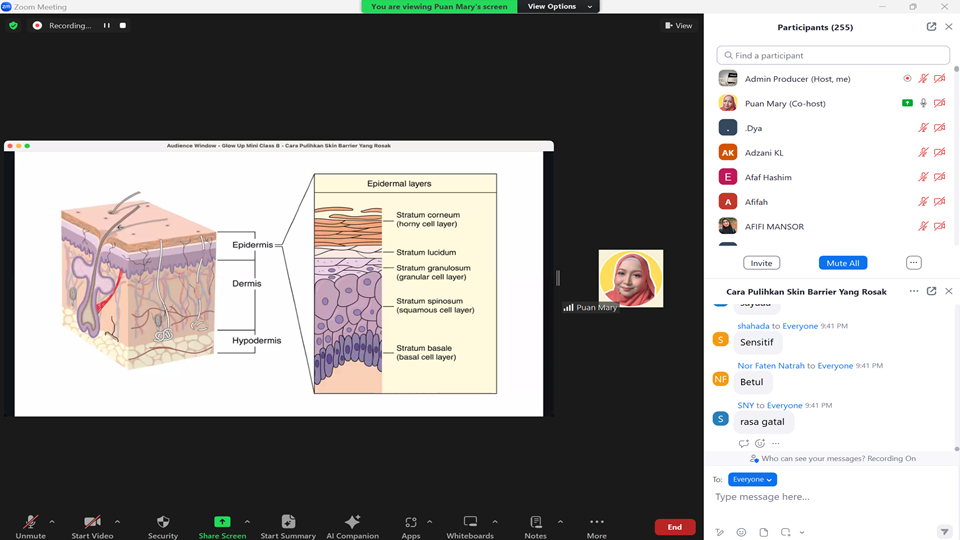Open chat panel more options ellipsis
The width and height of the screenshot is (960, 540).
coord(914,291)
